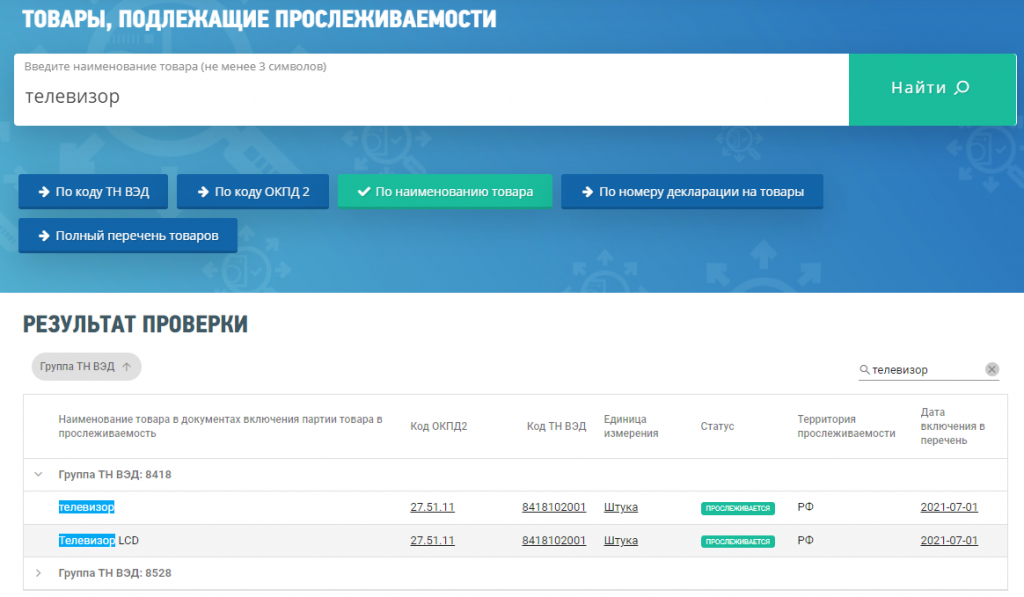This screenshot has height=597, width=1024.
Task: Select the По коду ТН ВЭД tab
Action: pyautogui.click(x=93, y=192)
